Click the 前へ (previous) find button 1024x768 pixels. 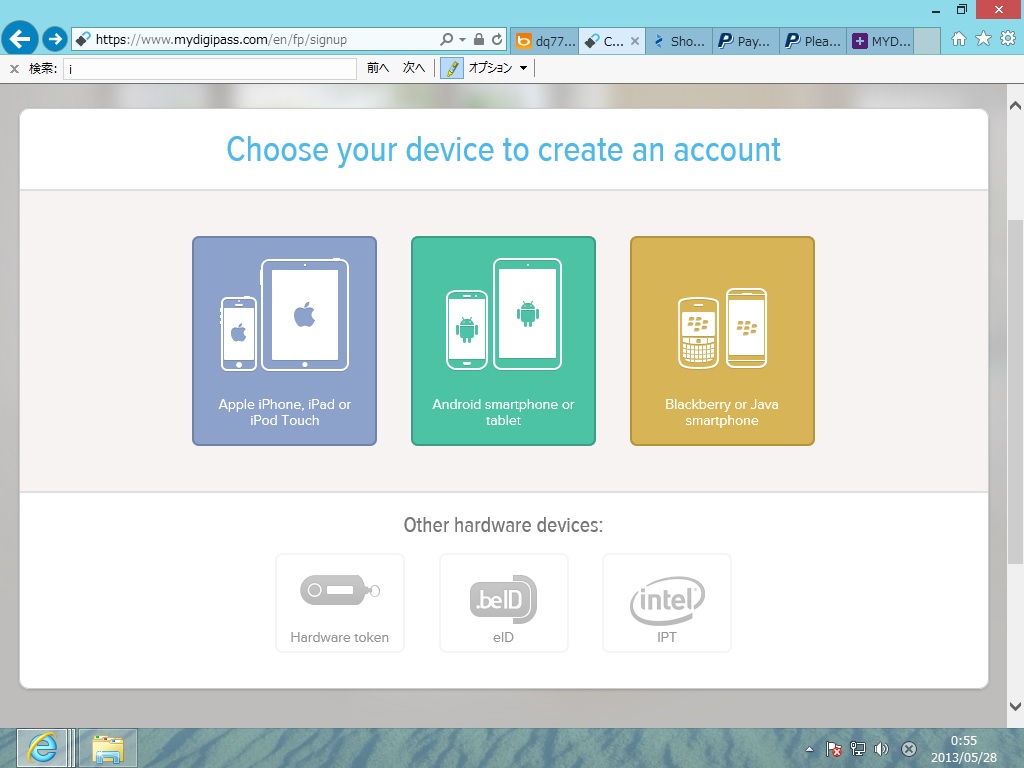click(x=377, y=68)
